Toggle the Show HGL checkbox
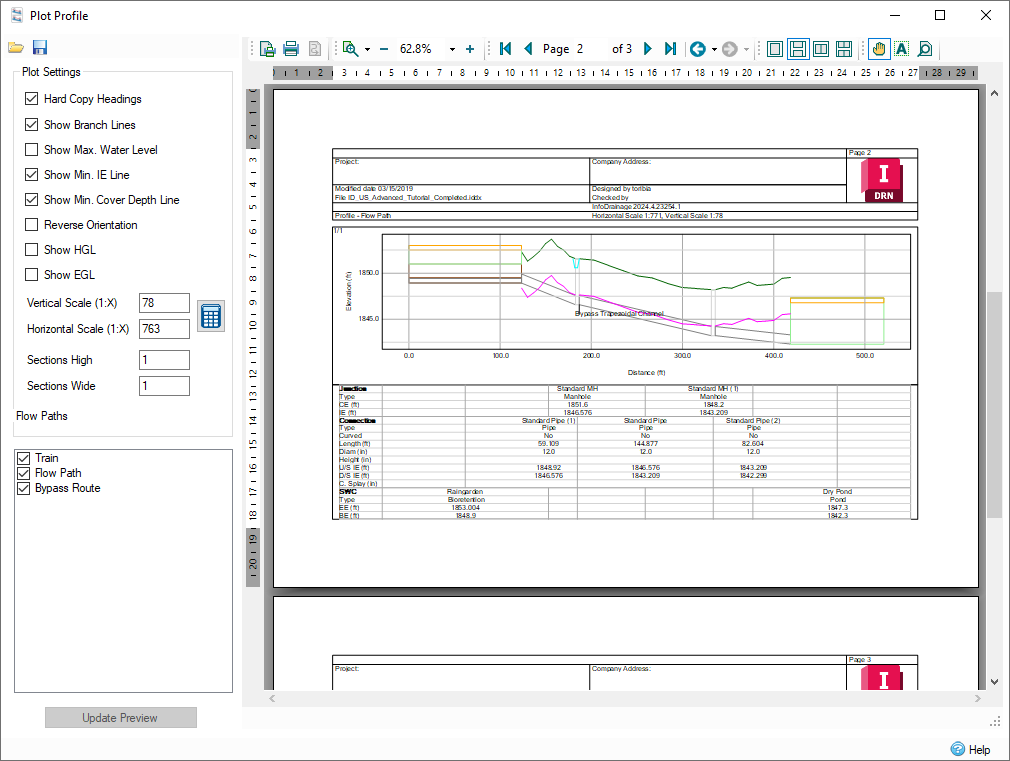 tap(31, 249)
